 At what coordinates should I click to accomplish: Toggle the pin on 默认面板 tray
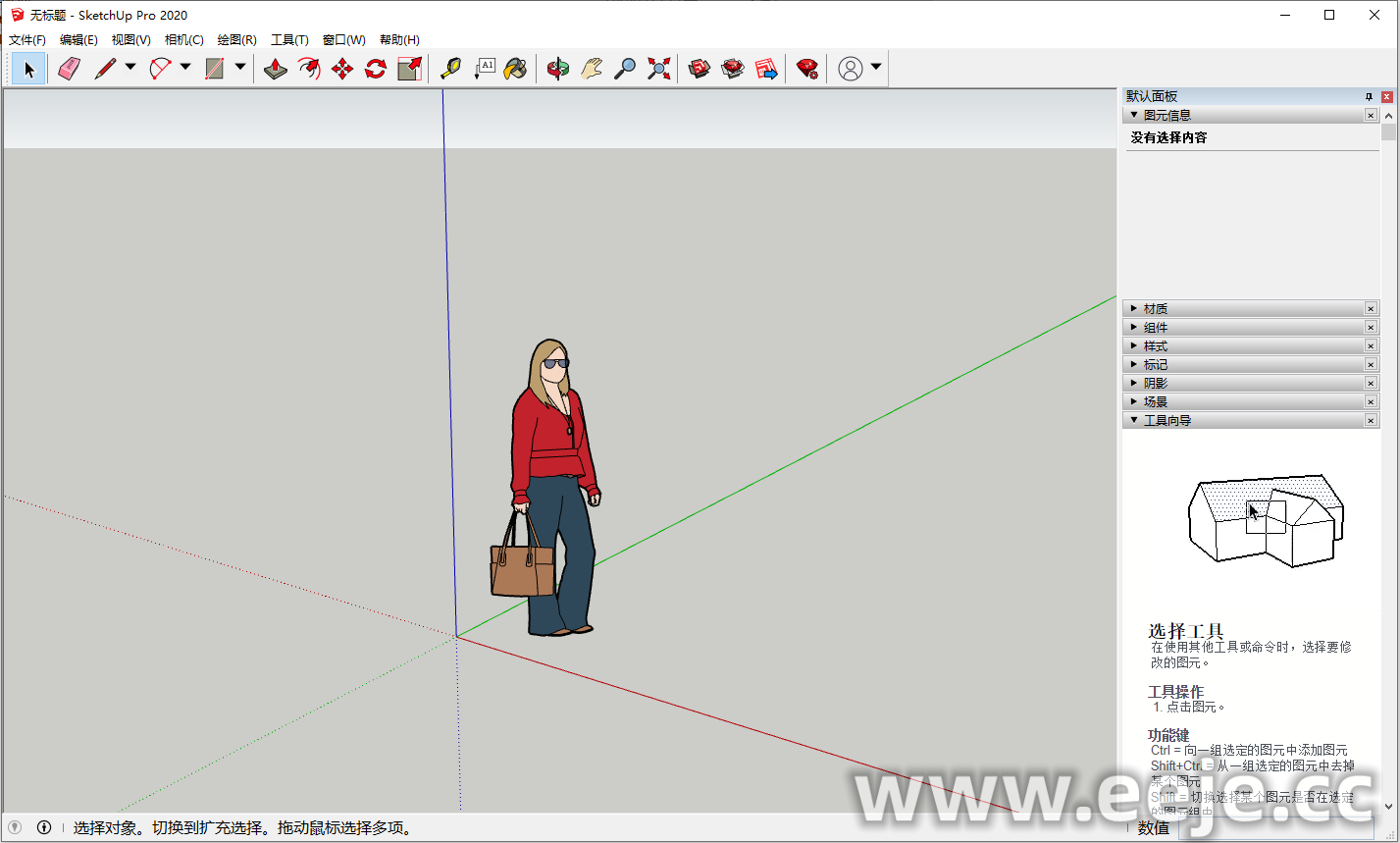tap(1369, 96)
